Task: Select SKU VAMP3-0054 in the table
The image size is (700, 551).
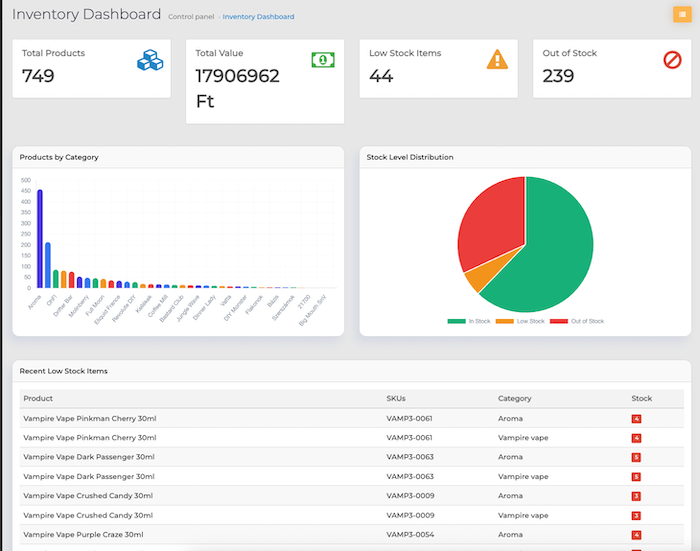Action: (409, 534)
